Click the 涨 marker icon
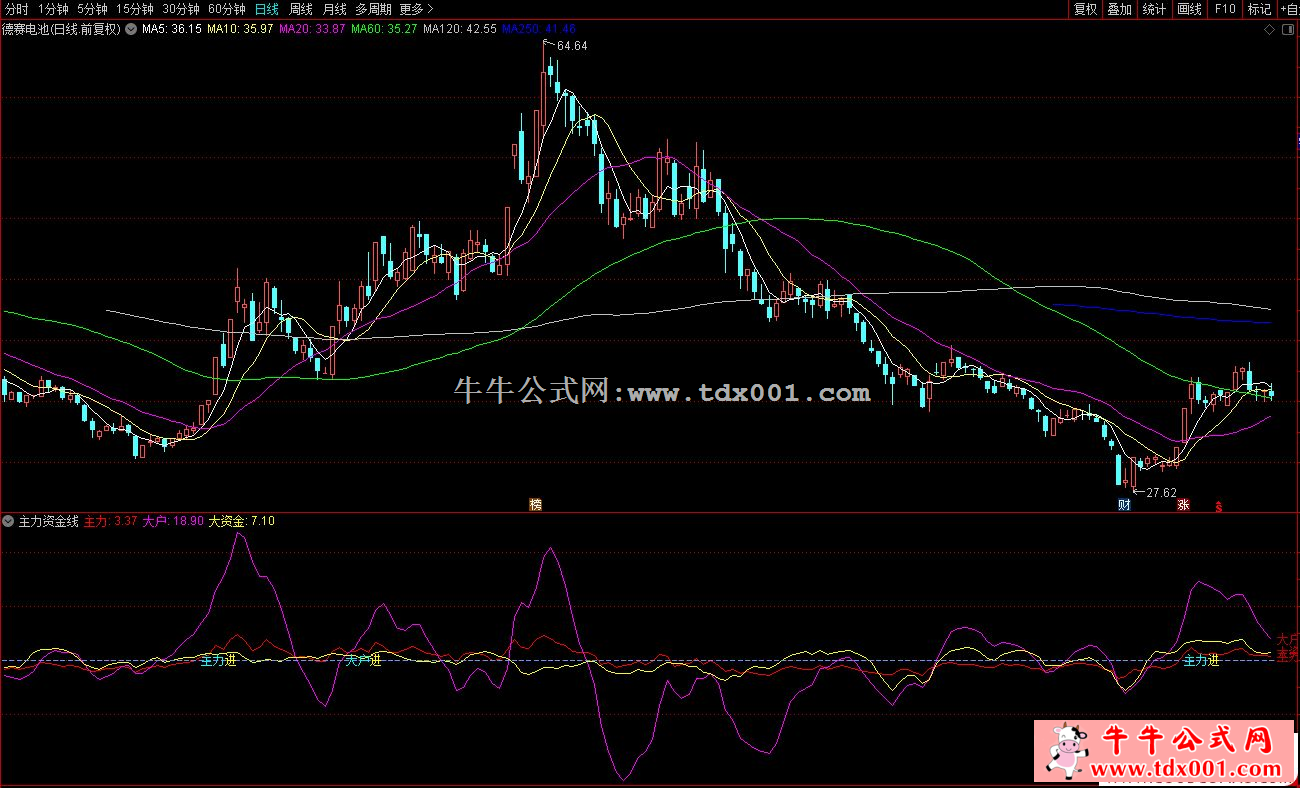The width and height of the screenshot is (1300, 788). pos(1183,505)
